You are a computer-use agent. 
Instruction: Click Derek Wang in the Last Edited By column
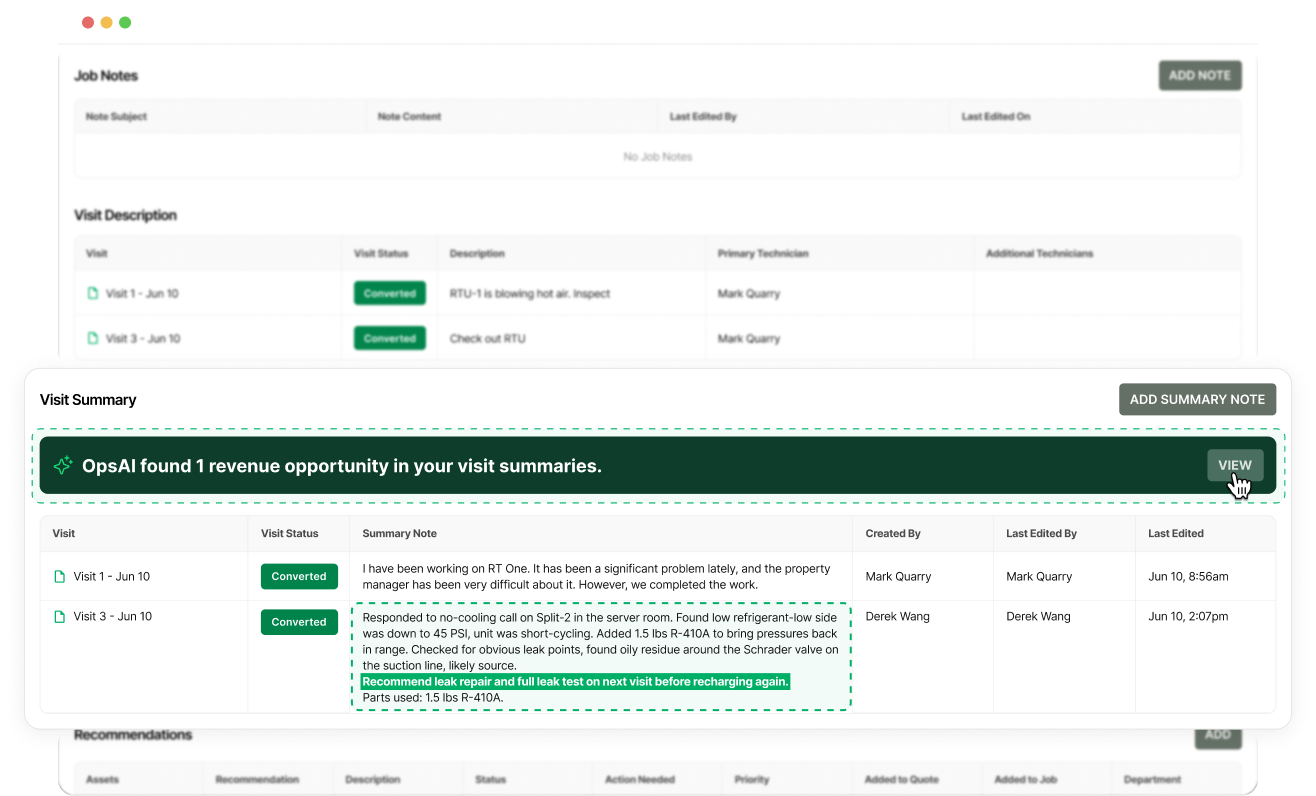(x=1038, y=617)
